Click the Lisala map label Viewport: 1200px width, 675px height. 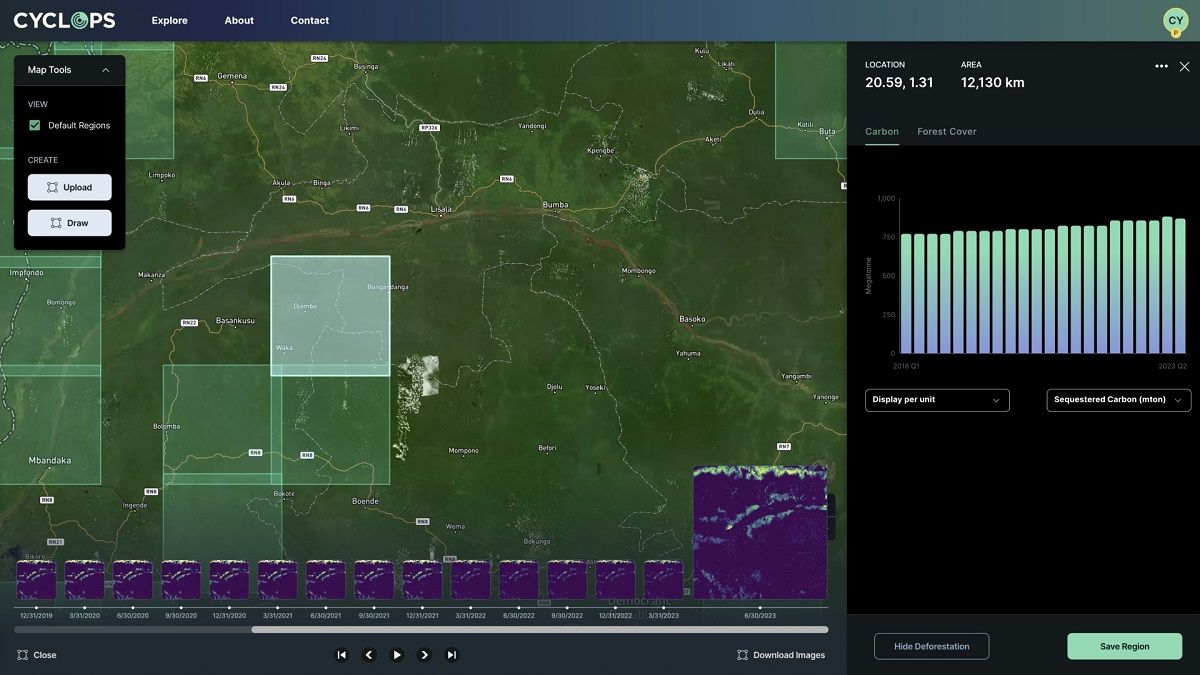click(441, 210)
